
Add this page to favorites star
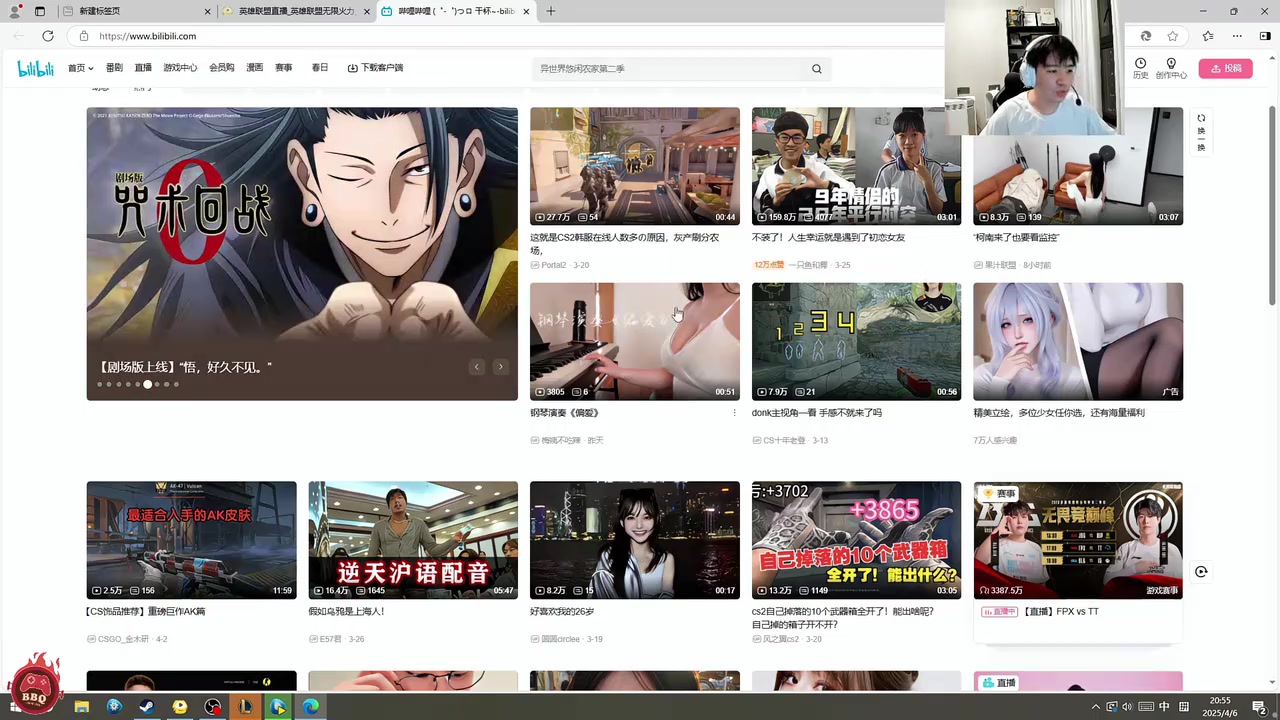(1173, 36)
